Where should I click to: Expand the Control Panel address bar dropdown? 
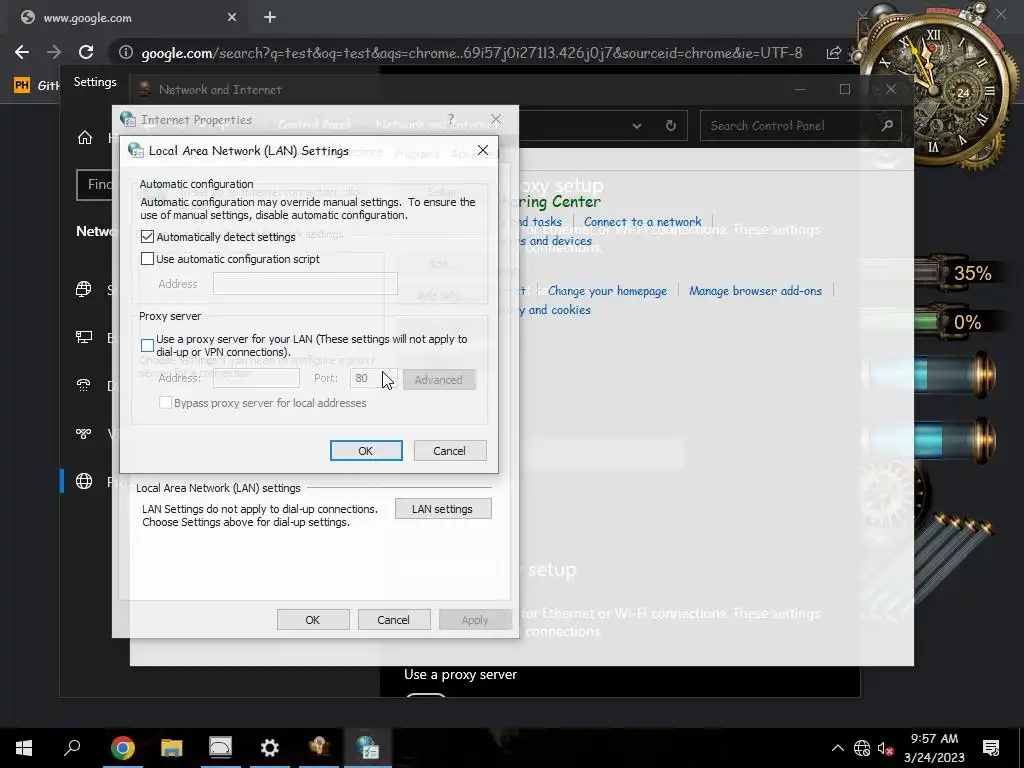pos(637,126)
